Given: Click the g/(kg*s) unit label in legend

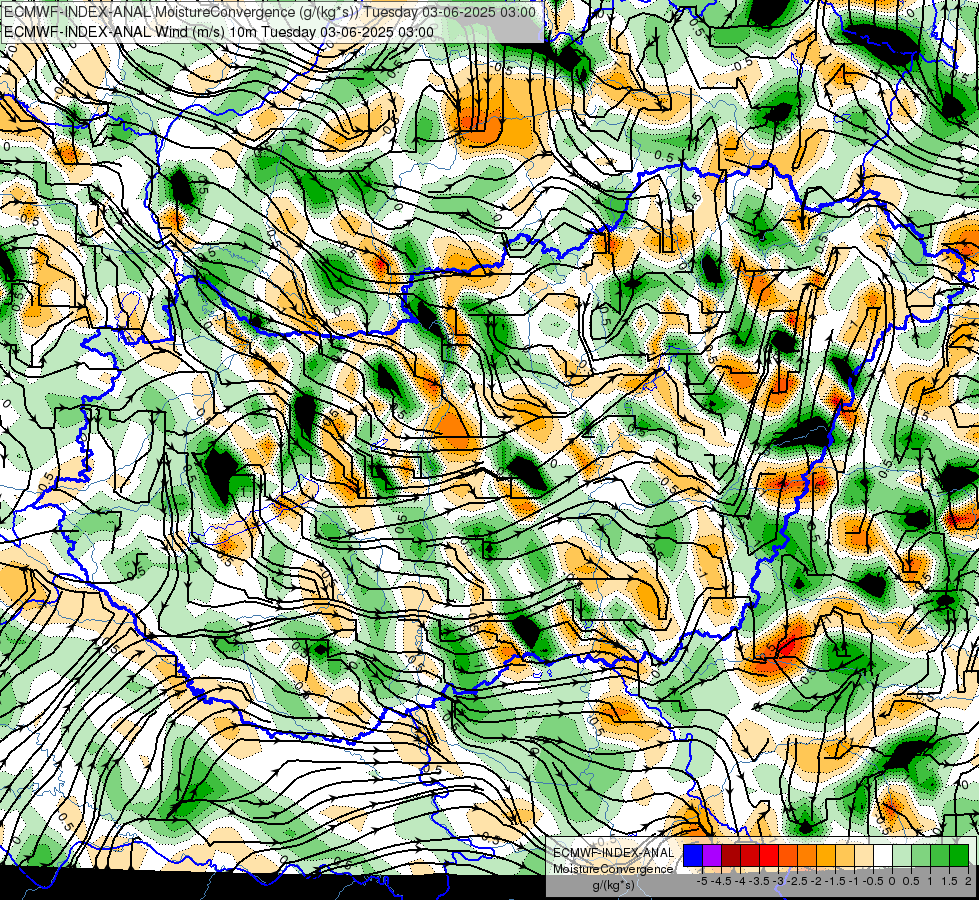Looking at the screenshot, I should (614, 885).
